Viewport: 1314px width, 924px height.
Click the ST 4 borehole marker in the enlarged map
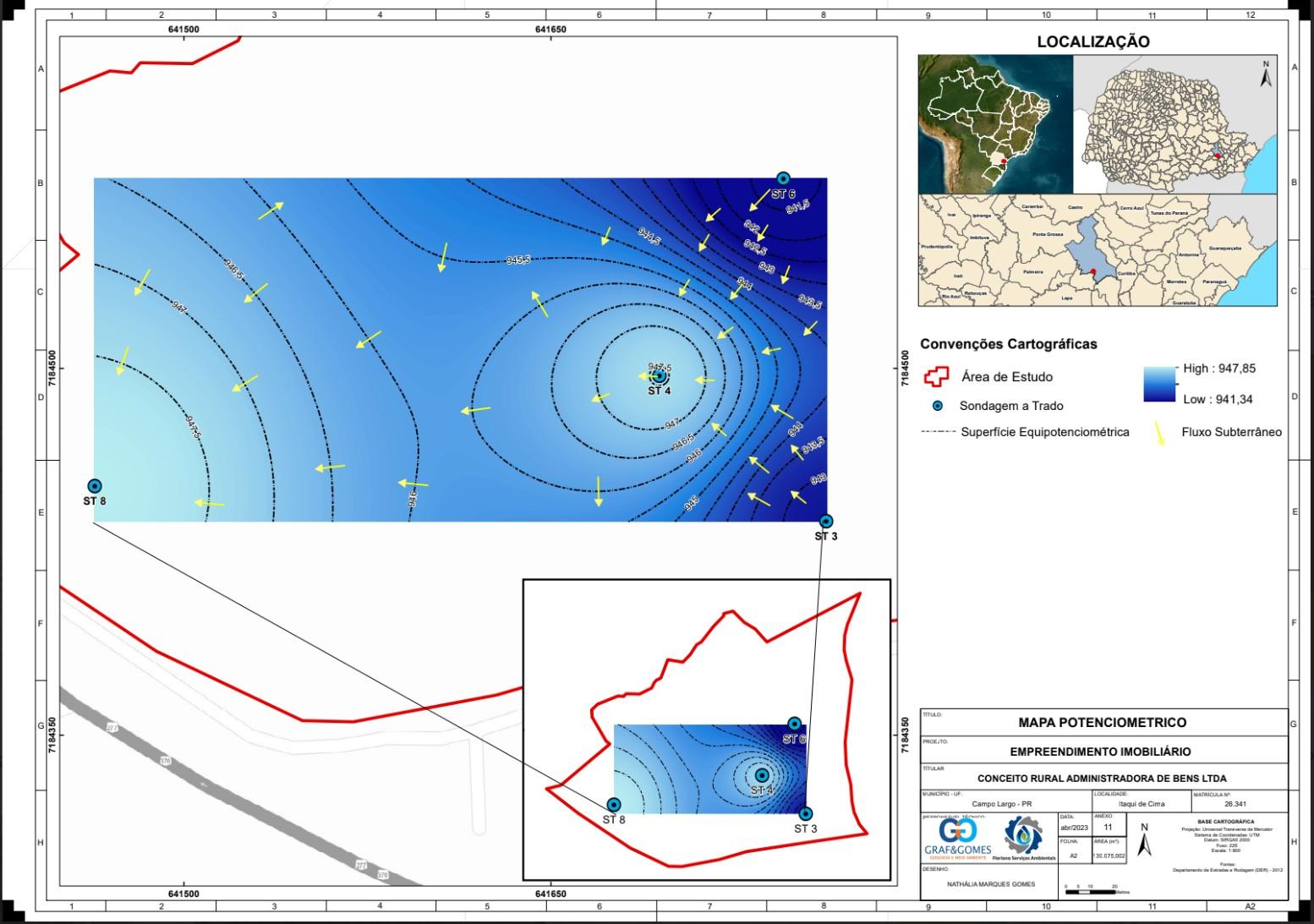pyautogui.click(x=659, y=376)
